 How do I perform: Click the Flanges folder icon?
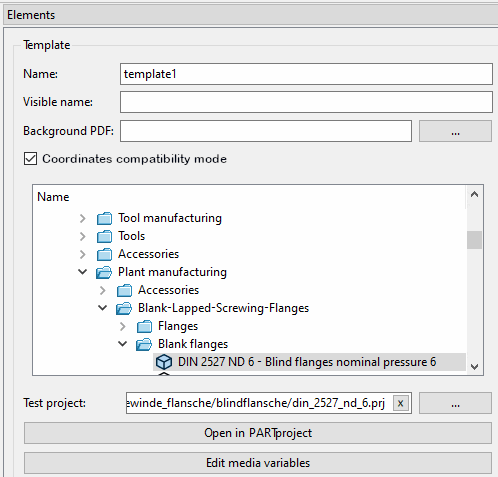pyautogui.click(x=144, y=326)
